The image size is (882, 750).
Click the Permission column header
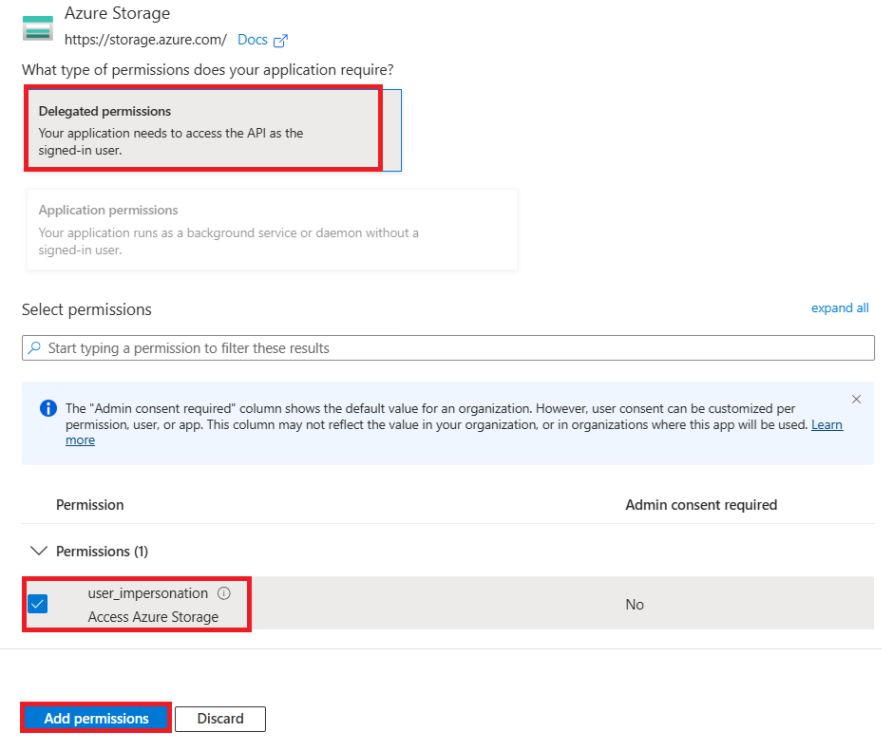pyautogui.click(x=90, y=505)
